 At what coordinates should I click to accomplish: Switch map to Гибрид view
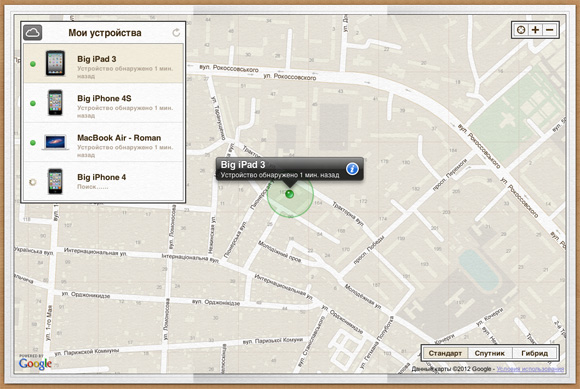pyautogui.click(x=535, y=353)
